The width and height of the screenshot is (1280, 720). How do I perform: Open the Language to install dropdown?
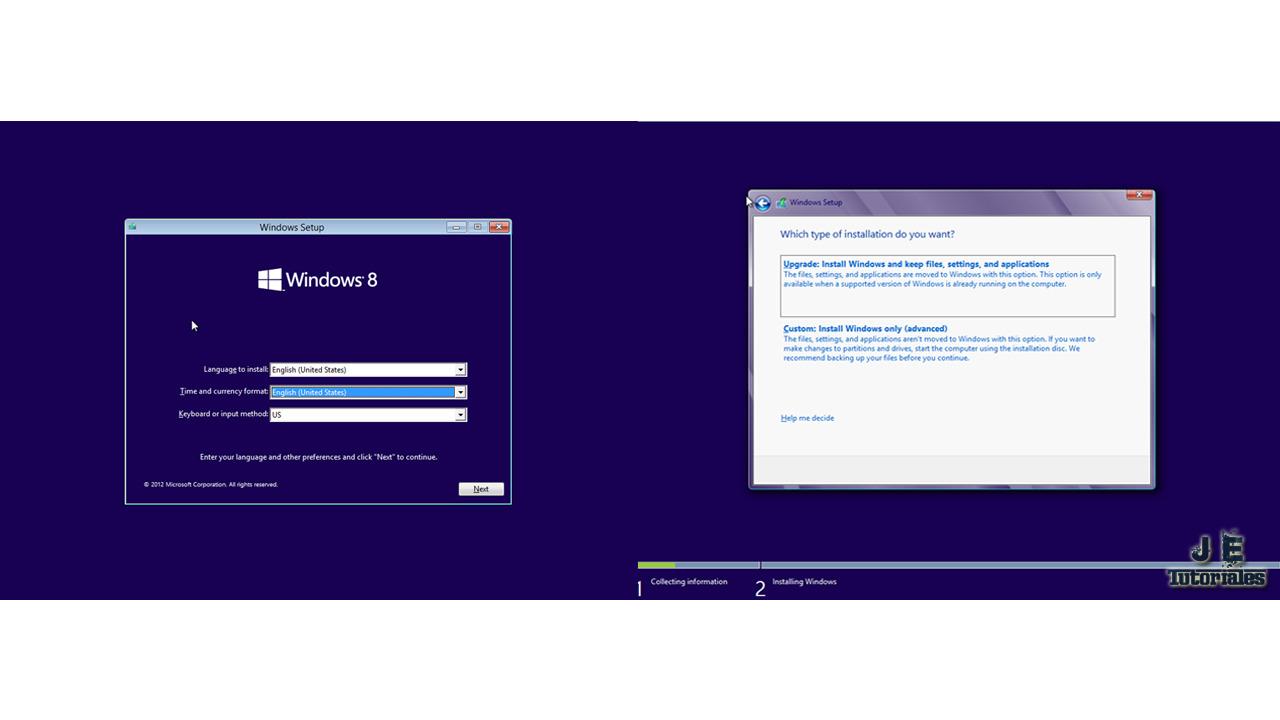click(x=368, y=370)
